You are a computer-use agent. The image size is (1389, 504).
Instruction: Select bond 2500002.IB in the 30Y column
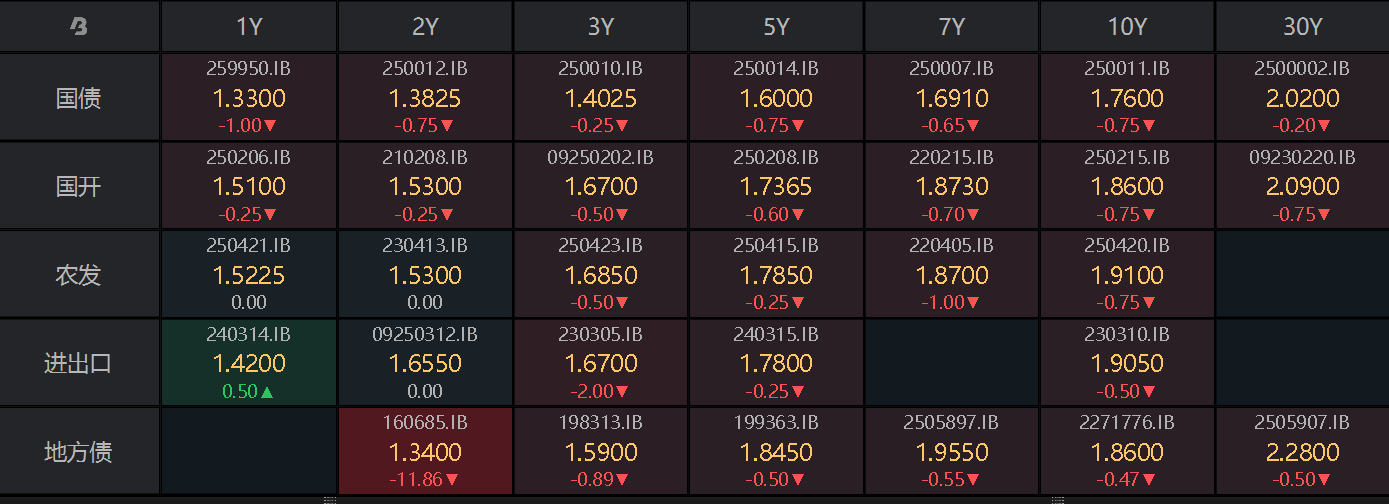(x=1302, y=98)
